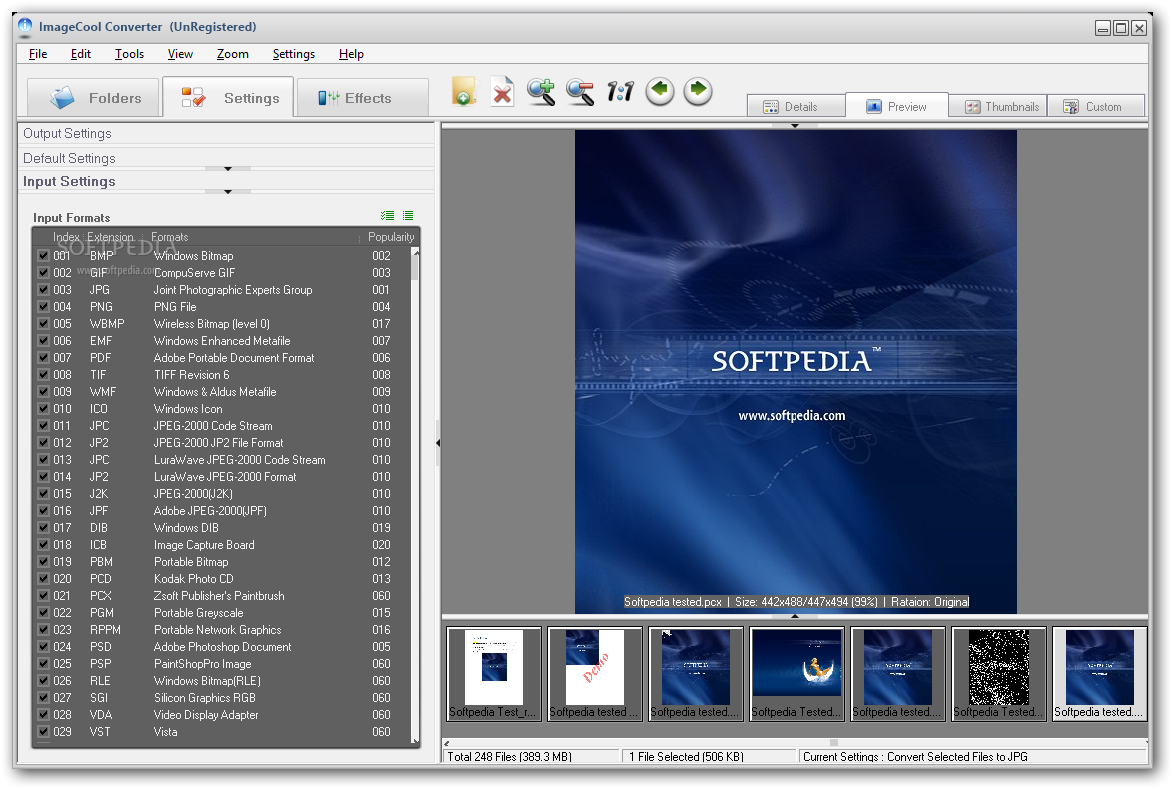Select the thumbnail with red Demo text

[x=595, y=674]
